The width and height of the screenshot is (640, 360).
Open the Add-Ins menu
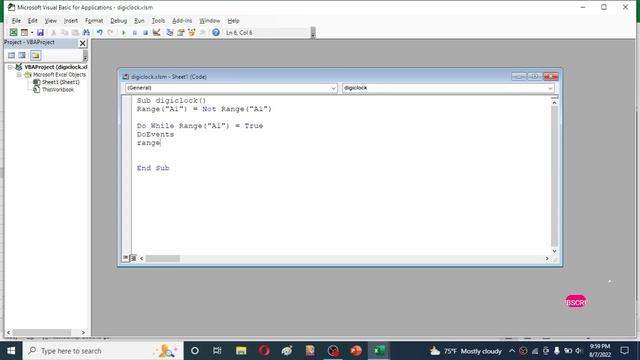click(x=182, y=20)
